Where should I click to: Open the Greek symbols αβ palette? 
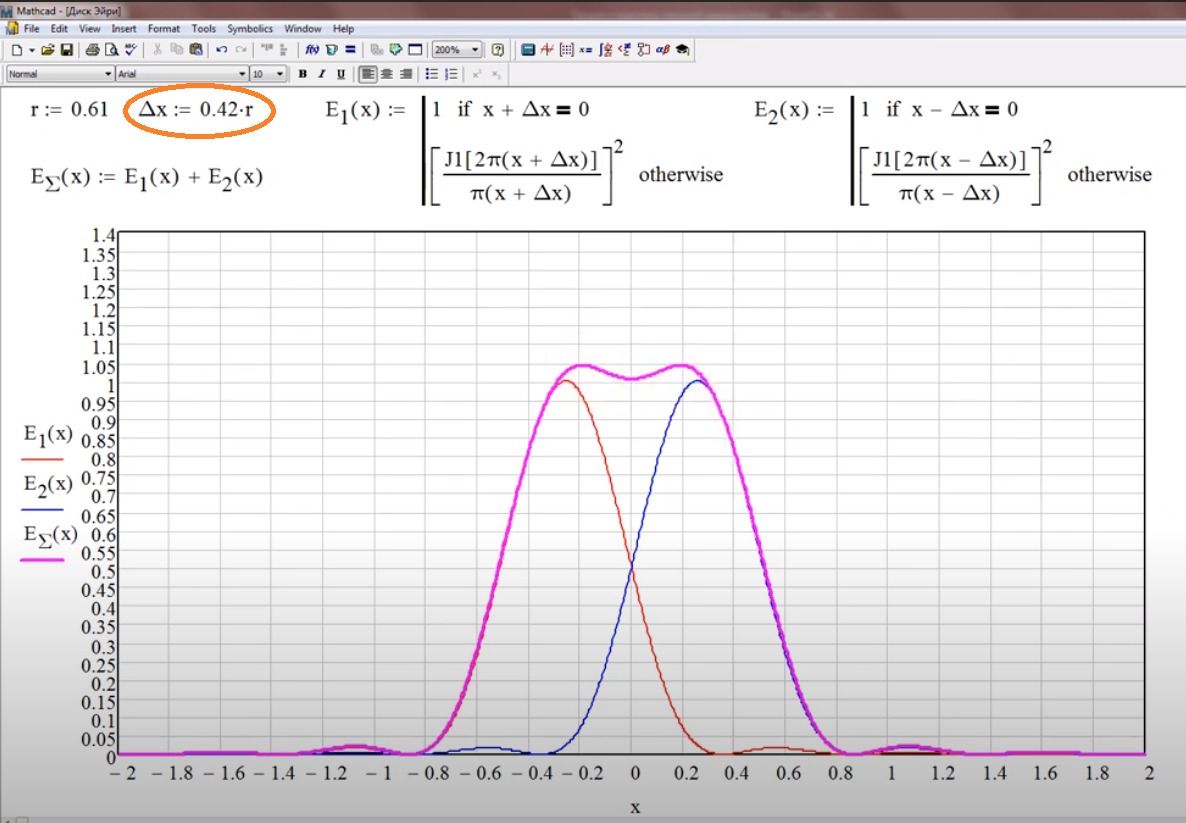(663, 50)
